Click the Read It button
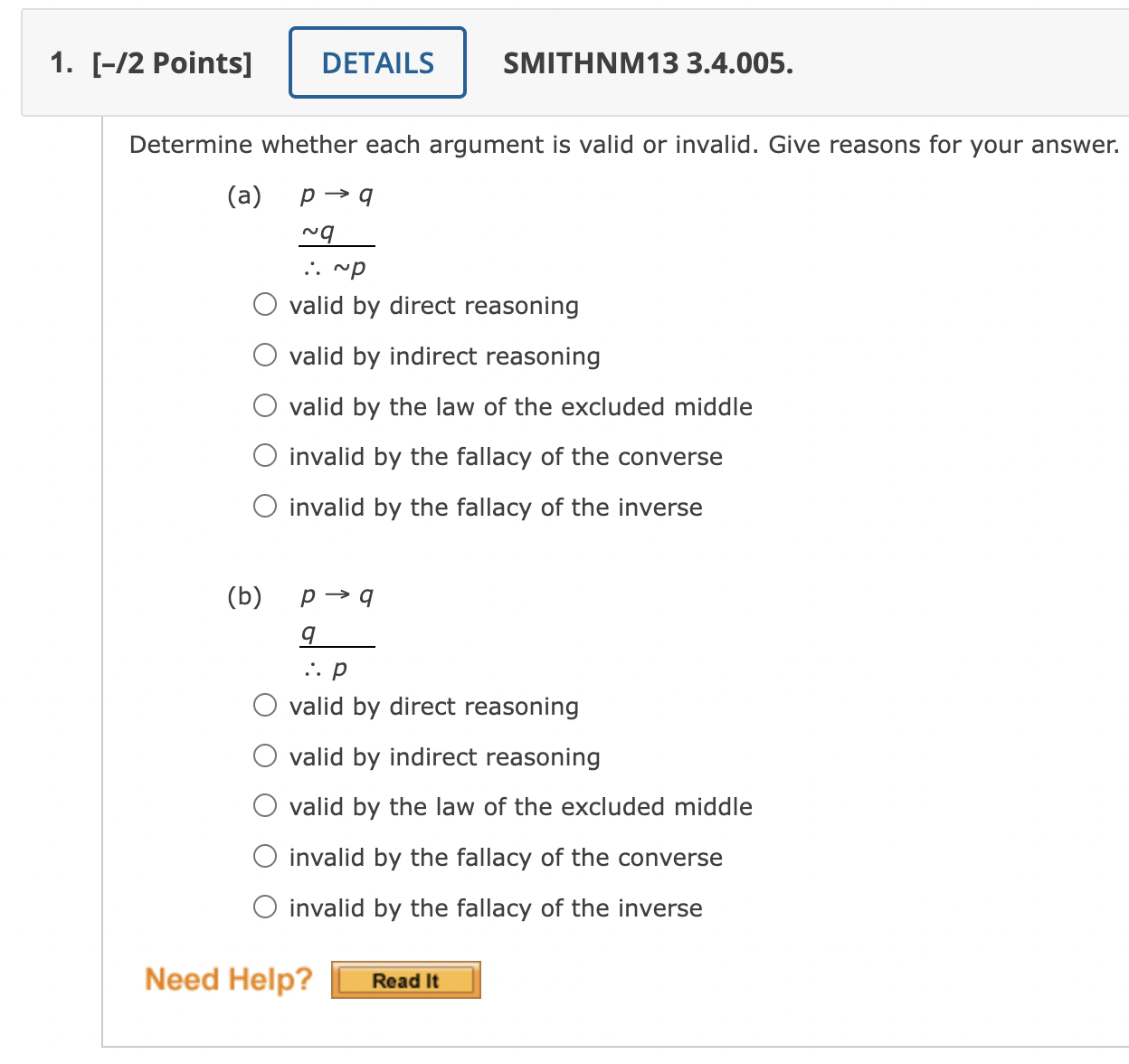This screenshot has width=1129, height=1064. [x=405, y=979]
